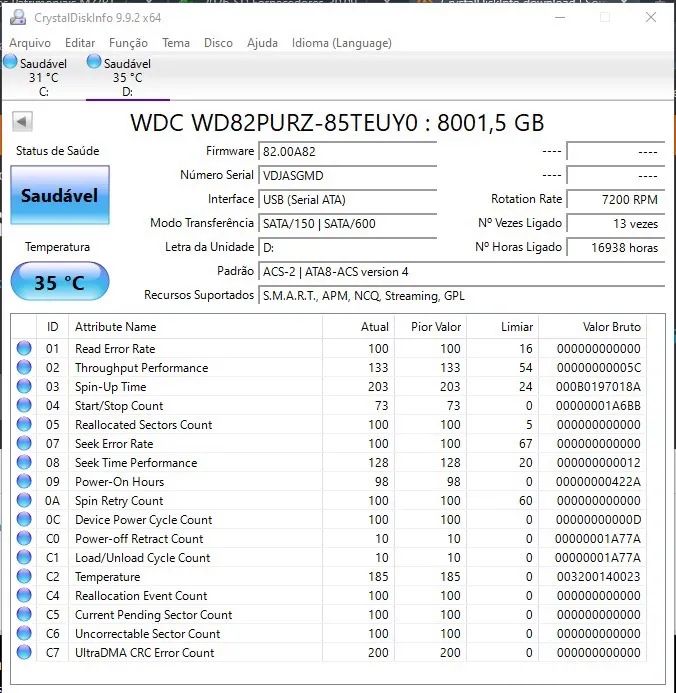
Task: Select raw value 00000001A6BB
Action: click(x=598, y=406)
